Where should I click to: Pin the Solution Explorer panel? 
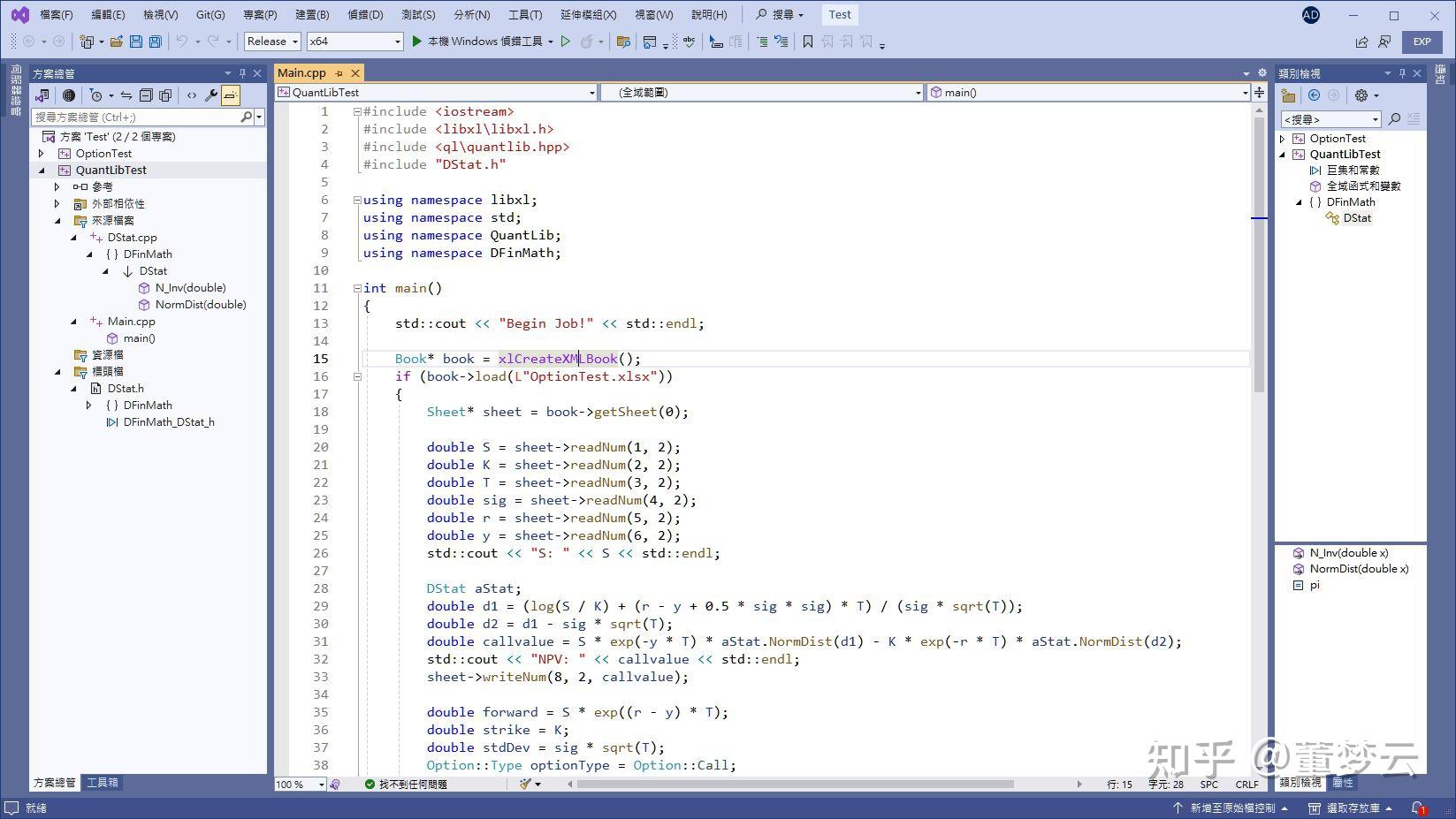(x=242, y=72)
